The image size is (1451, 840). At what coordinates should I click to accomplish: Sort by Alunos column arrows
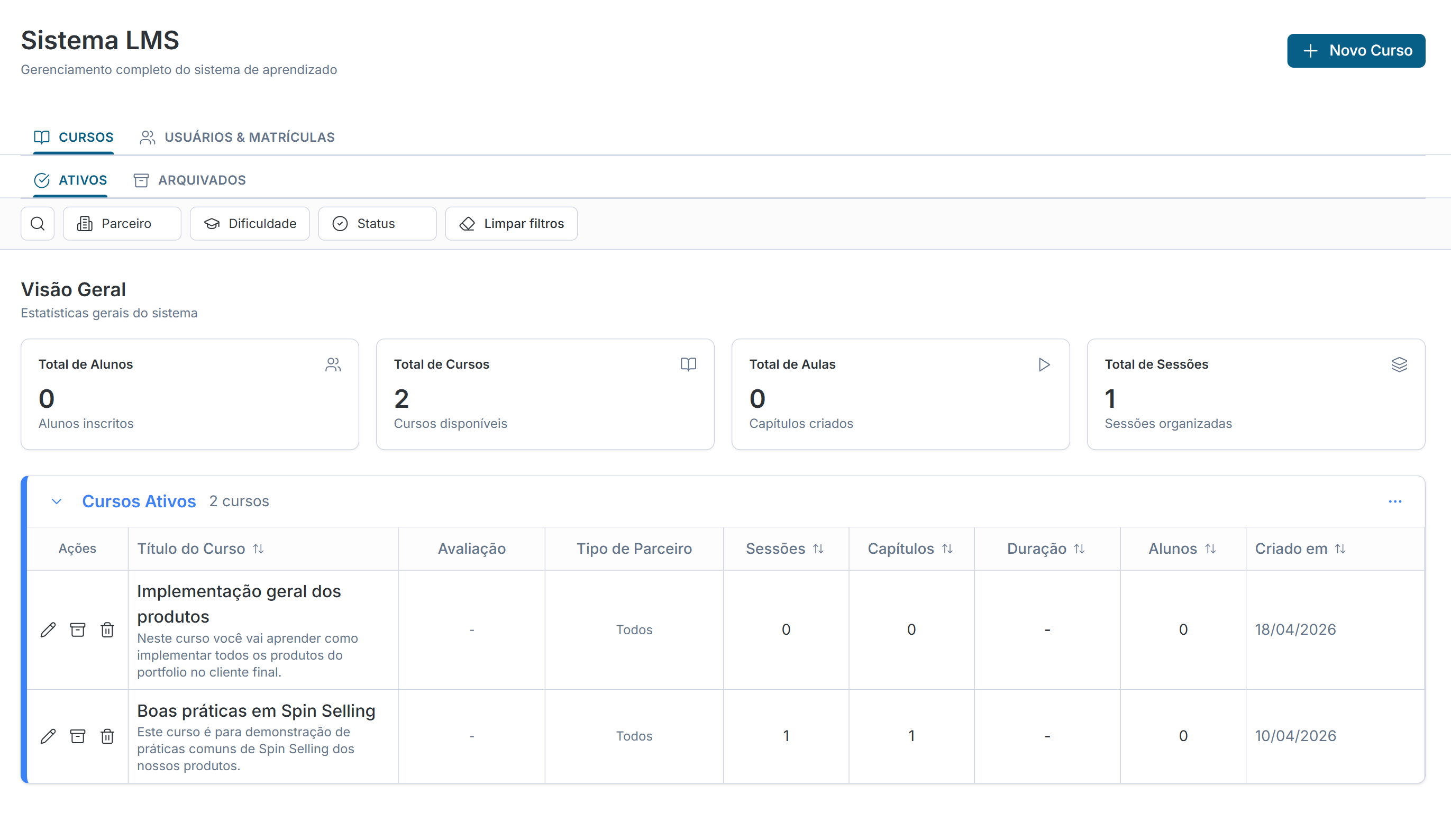click(x=1210, y=549)
